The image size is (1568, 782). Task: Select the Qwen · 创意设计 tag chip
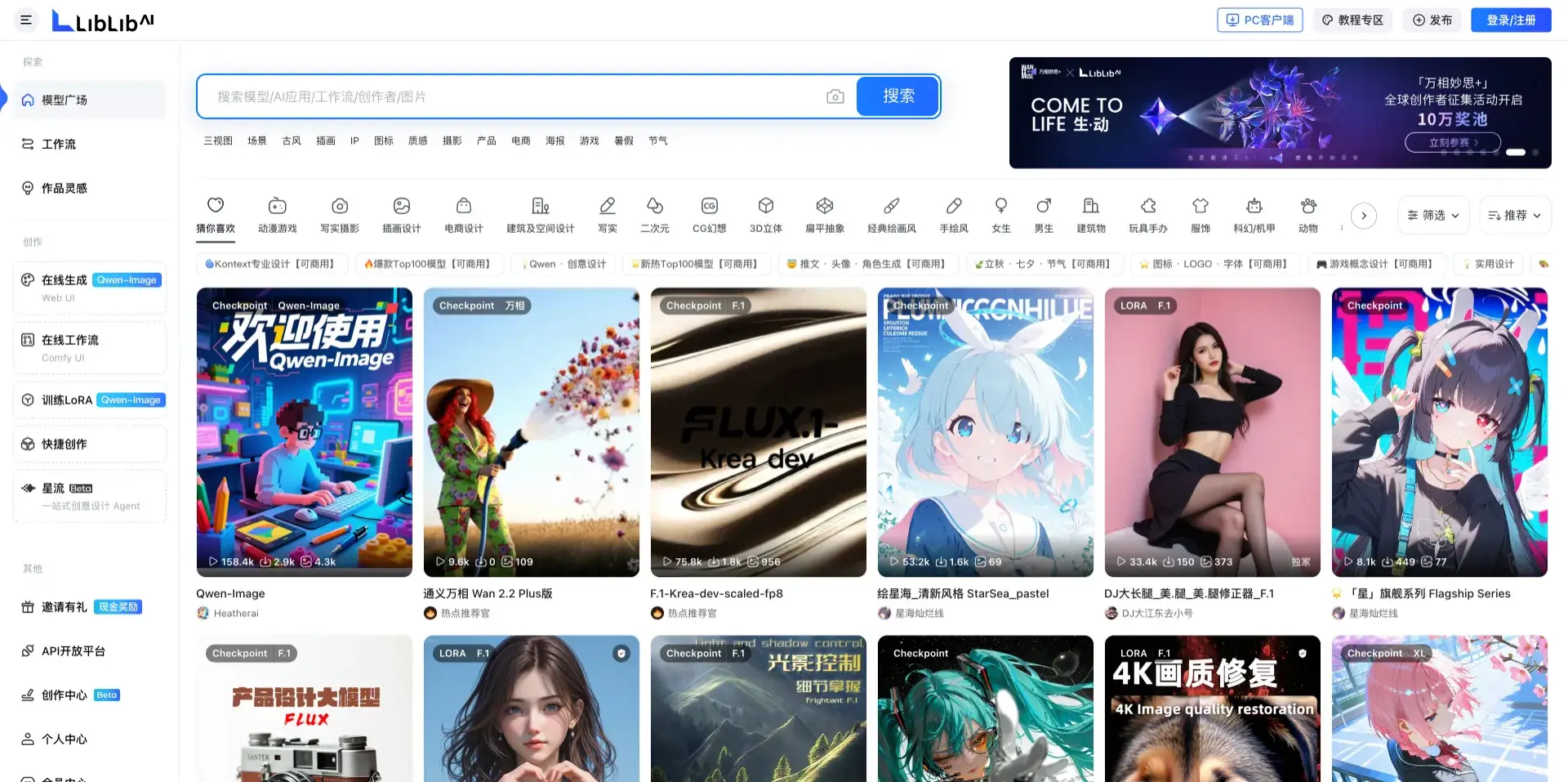pos(563,264)
